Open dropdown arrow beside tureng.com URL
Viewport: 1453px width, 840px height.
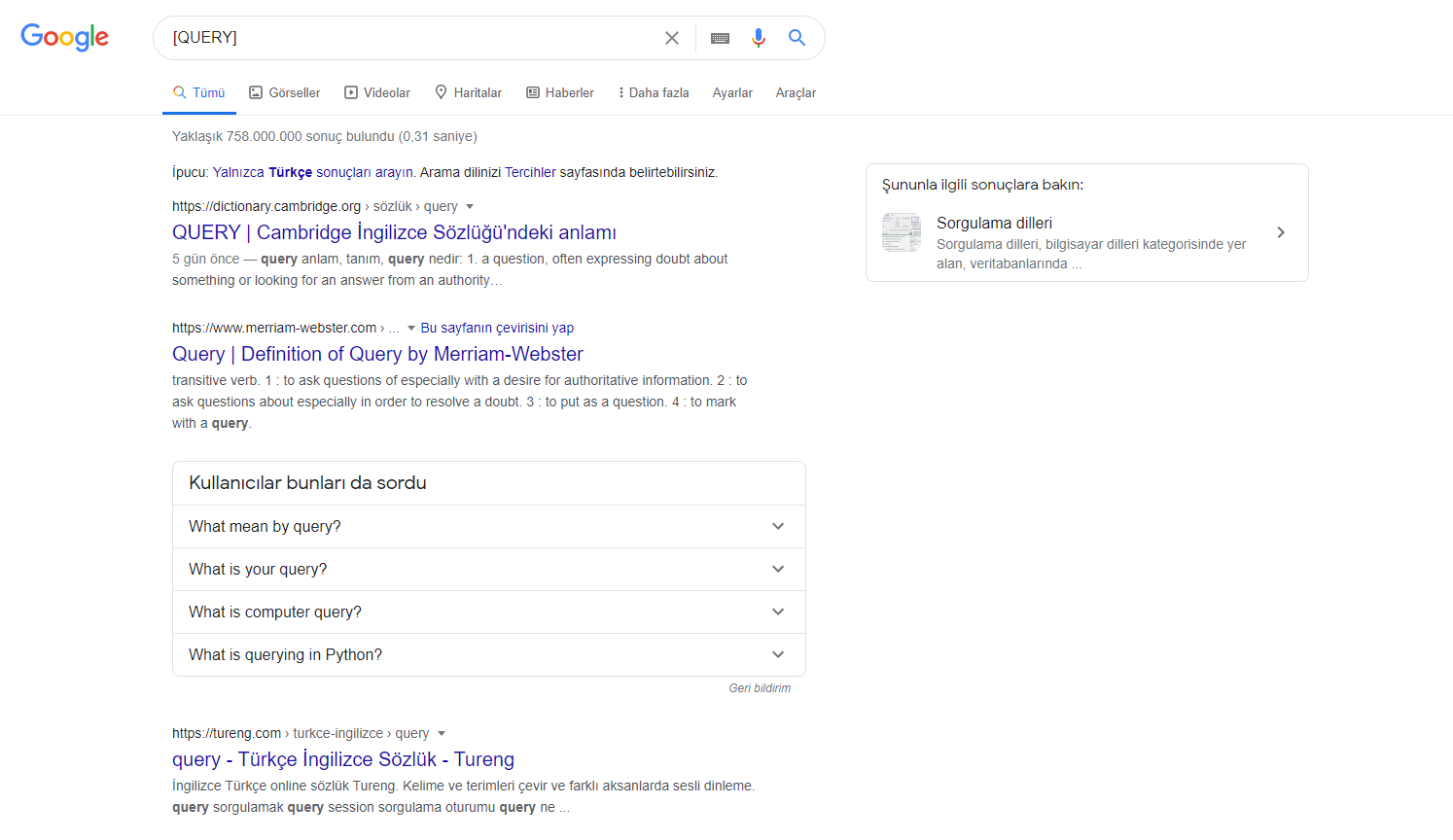tap(442, 733)
